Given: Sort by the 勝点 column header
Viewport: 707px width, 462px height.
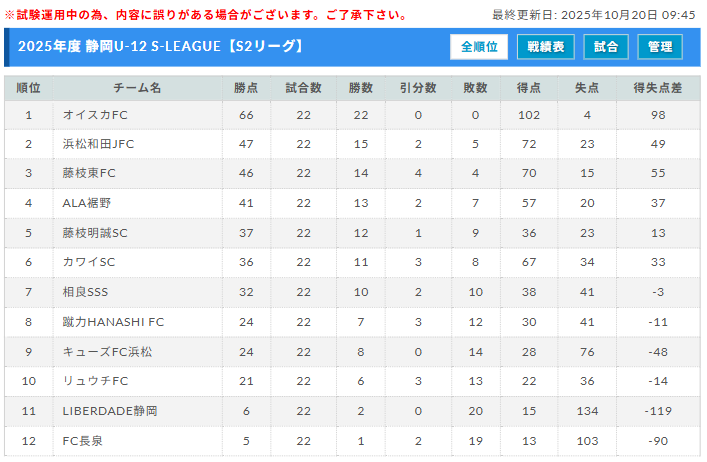Looking at the screenshot, I should (246, 88).
